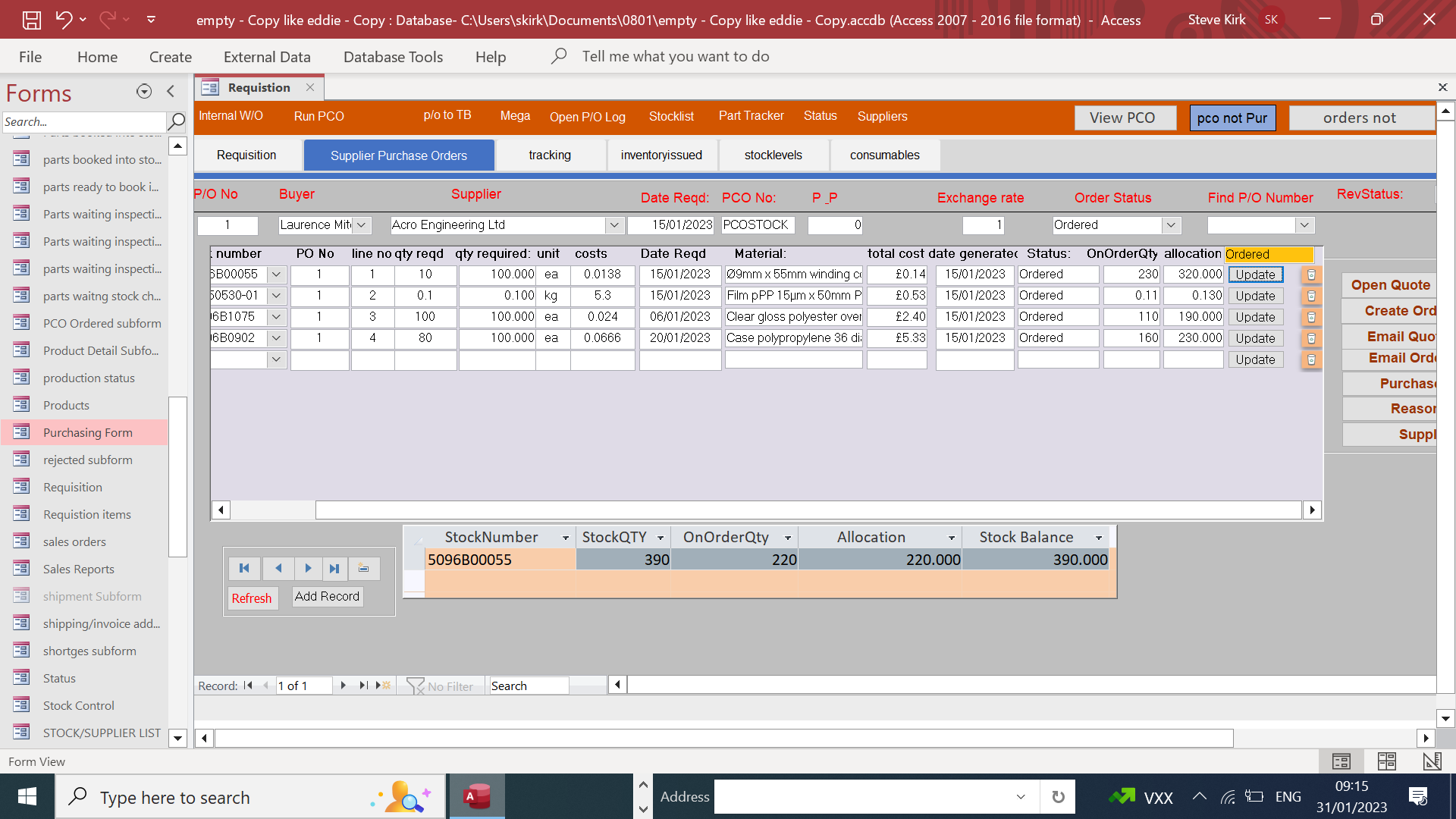Open the Database Tools ribbon tab
This screenshot has width=1456, height=819.
[x=393, y=57]
